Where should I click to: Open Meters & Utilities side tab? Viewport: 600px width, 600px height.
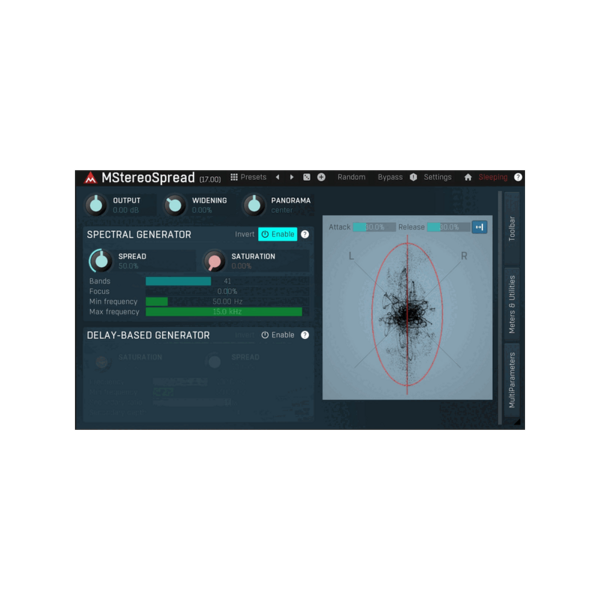pos(512,305)
